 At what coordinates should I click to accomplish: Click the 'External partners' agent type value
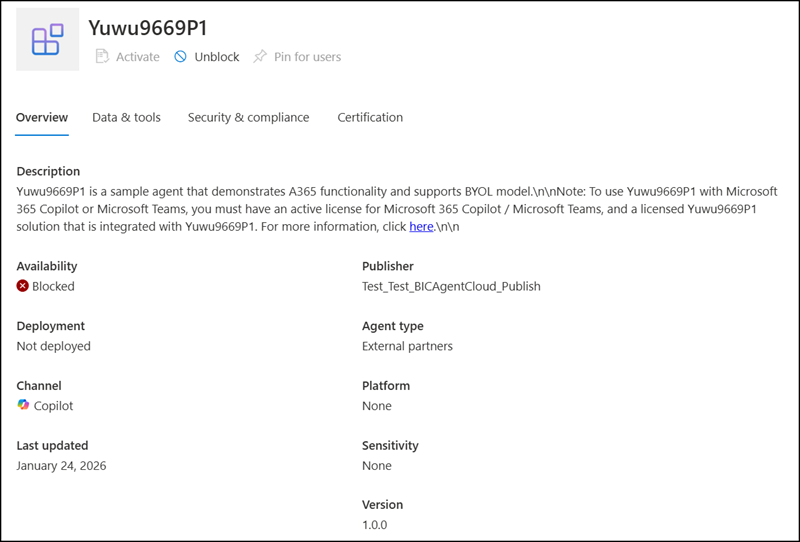(x=407, y=346)
